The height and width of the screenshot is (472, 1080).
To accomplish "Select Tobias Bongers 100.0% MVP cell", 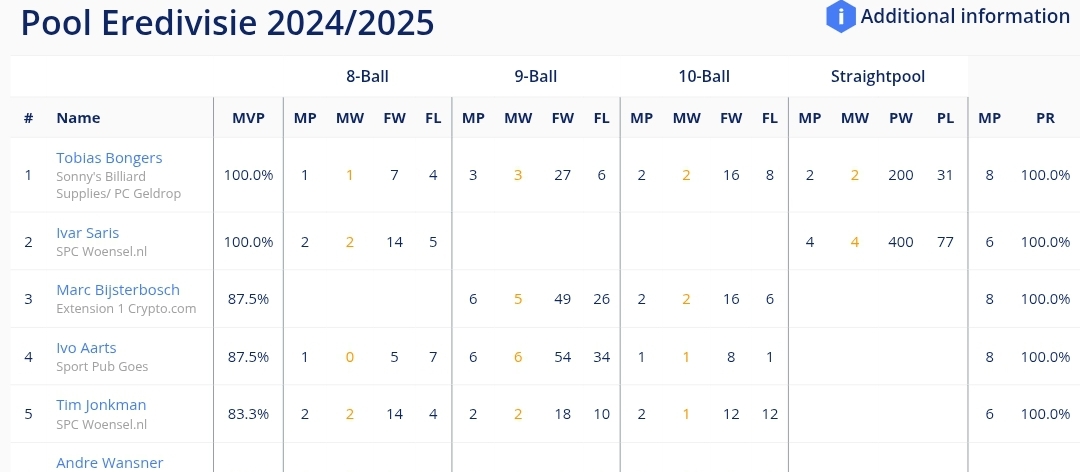I will tap(248, 175).
